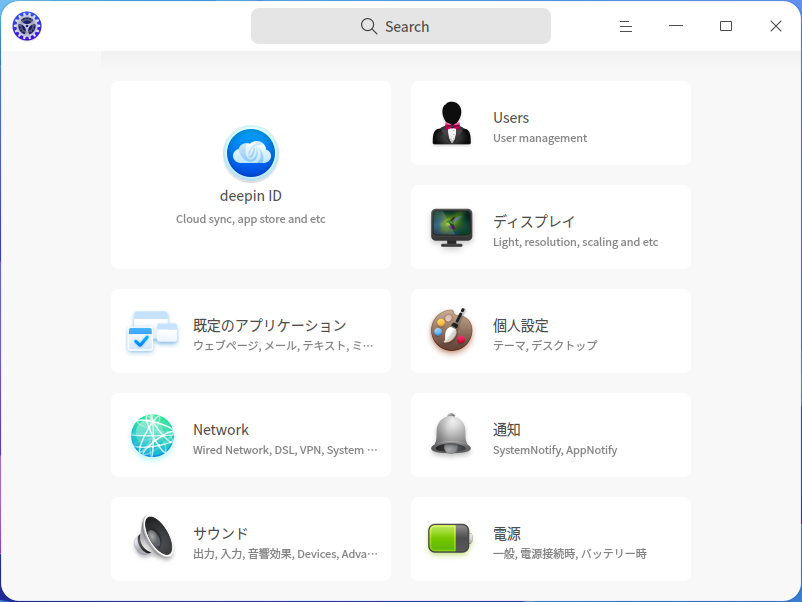The height and width of the screenshot is (602, 802).
Task: Open the deepin ID cloud icon
Action: (x=251, y=153)
